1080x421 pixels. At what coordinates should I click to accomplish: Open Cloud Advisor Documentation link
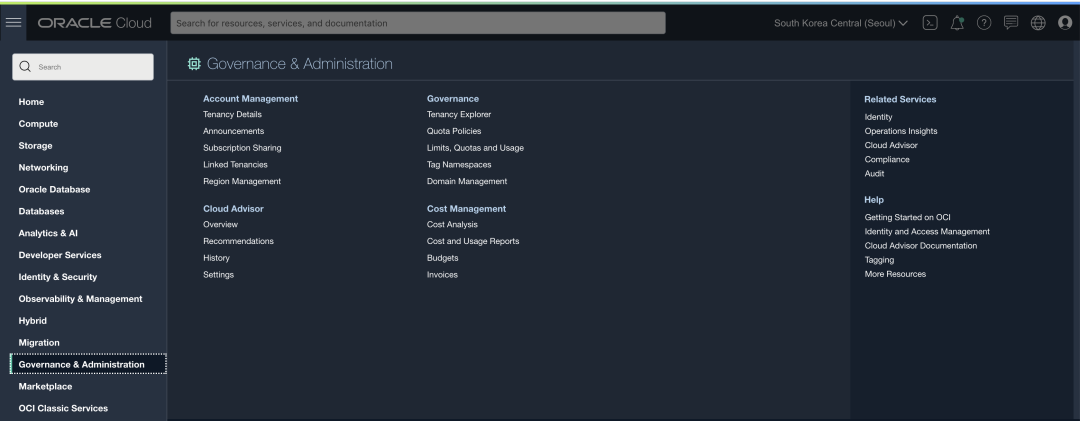point(921,245)
